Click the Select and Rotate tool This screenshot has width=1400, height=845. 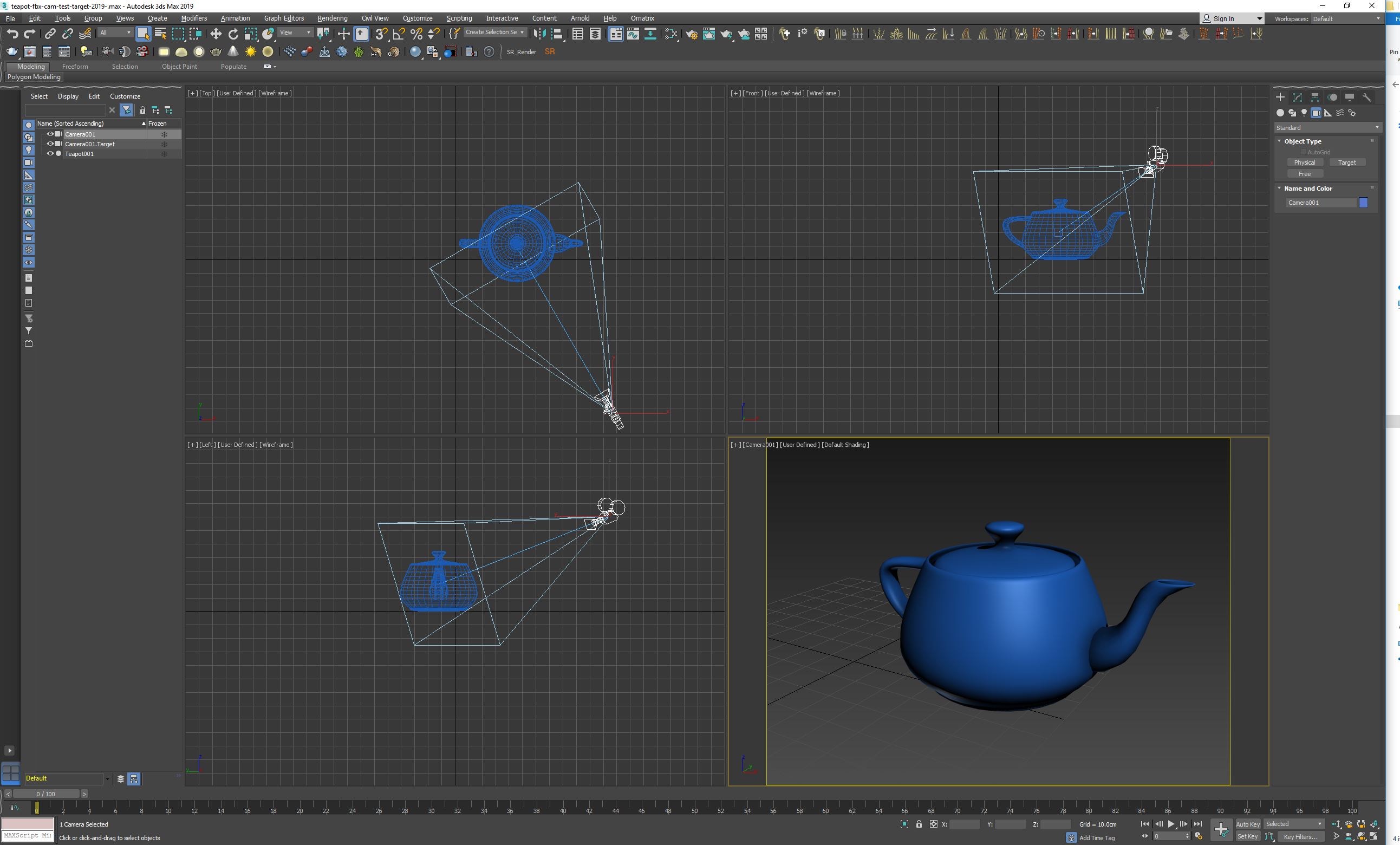[233, 34]
